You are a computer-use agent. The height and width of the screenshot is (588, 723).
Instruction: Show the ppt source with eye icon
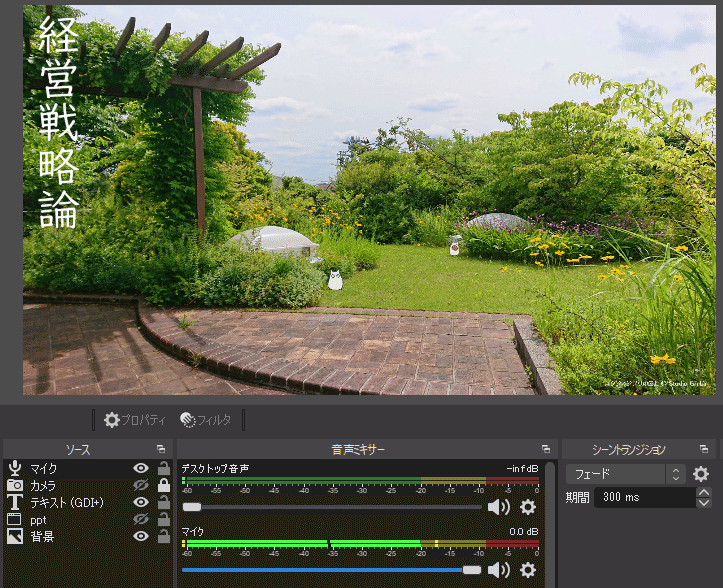click(141, 519)
